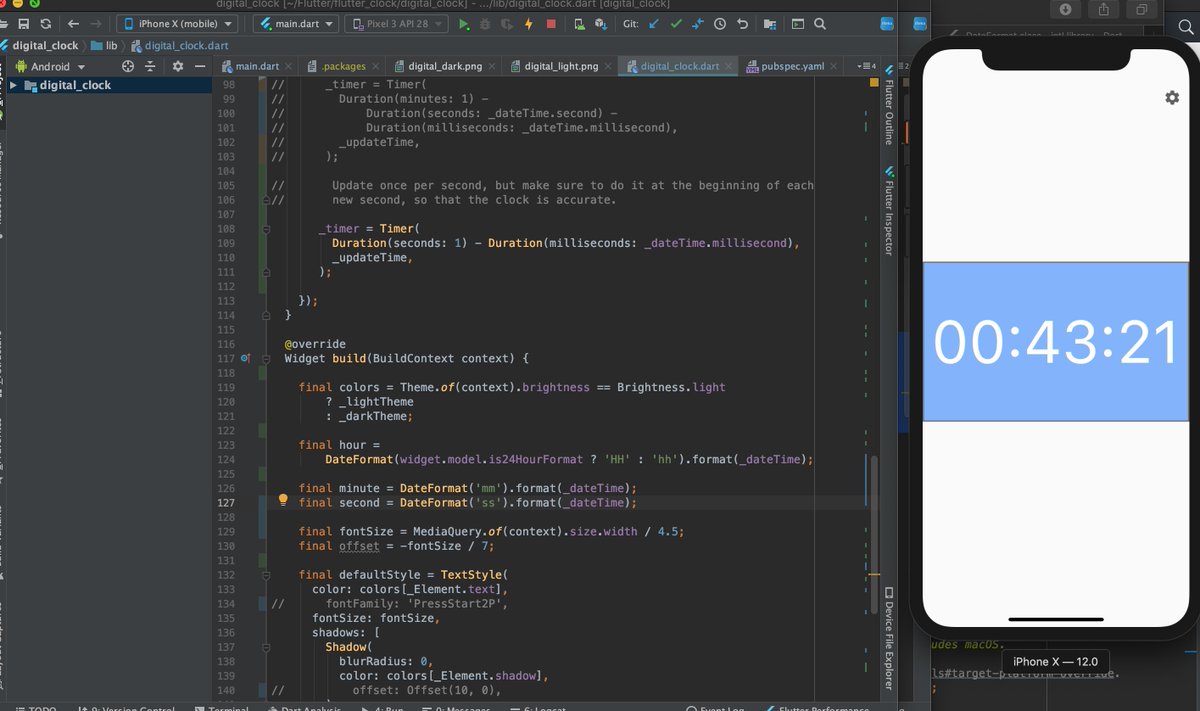This screenshot has height=711, width=1200.
Task: Click the override gutter icon on line 117
Action: pyautogui.click(x=246, y=358)
